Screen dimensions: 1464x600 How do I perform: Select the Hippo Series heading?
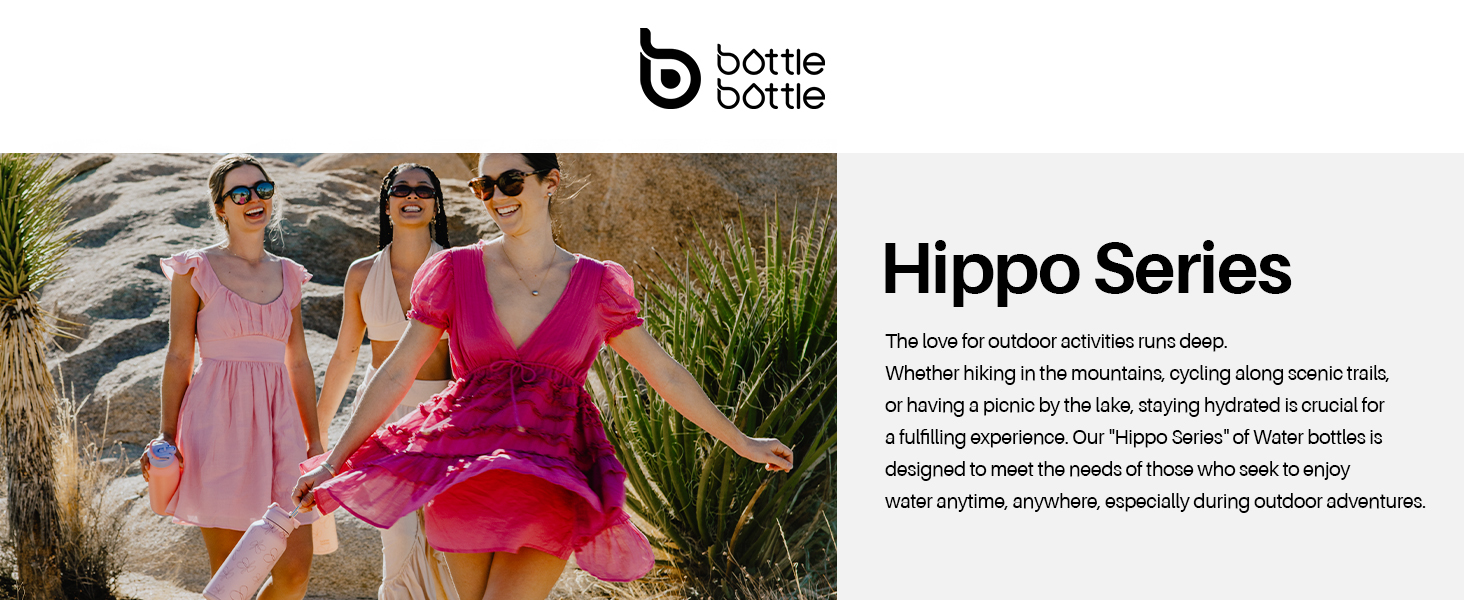[1087, 268]
